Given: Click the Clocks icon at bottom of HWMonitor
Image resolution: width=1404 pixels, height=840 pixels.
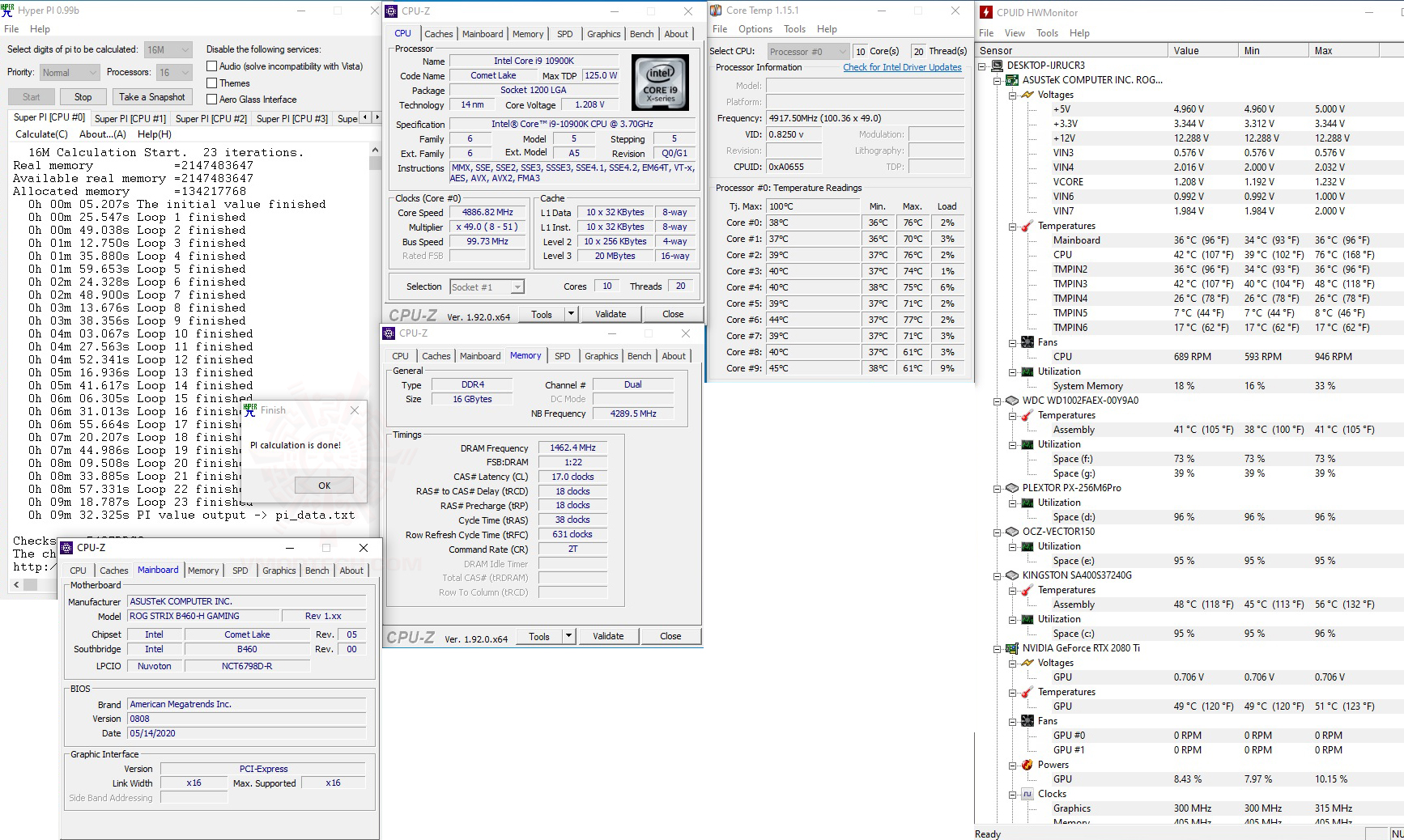Looking at the screenshot, I should point(1028,794).
